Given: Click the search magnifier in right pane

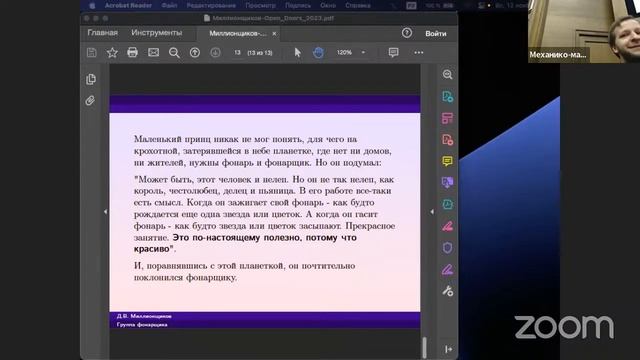Looking at the screenshot, I should 447,74.
